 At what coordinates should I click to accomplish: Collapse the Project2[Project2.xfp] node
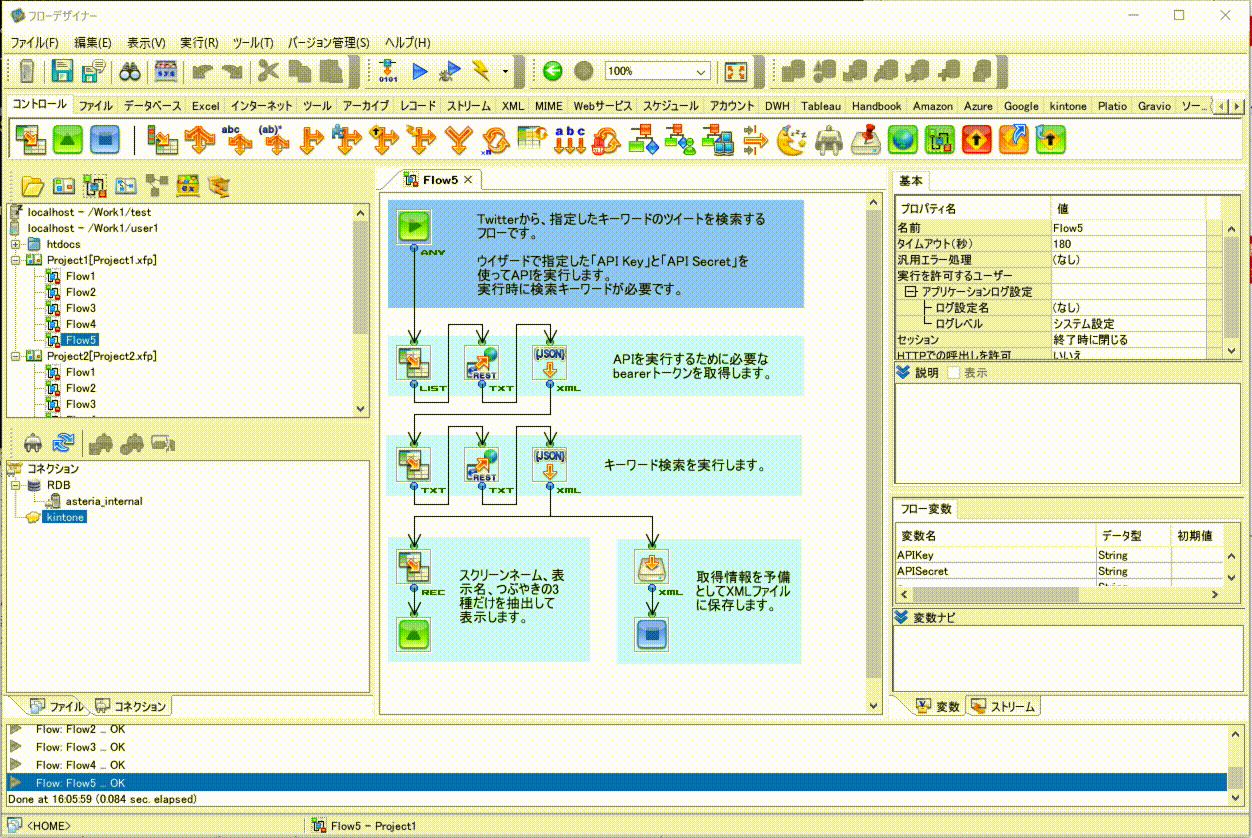[x=16, y=356]
